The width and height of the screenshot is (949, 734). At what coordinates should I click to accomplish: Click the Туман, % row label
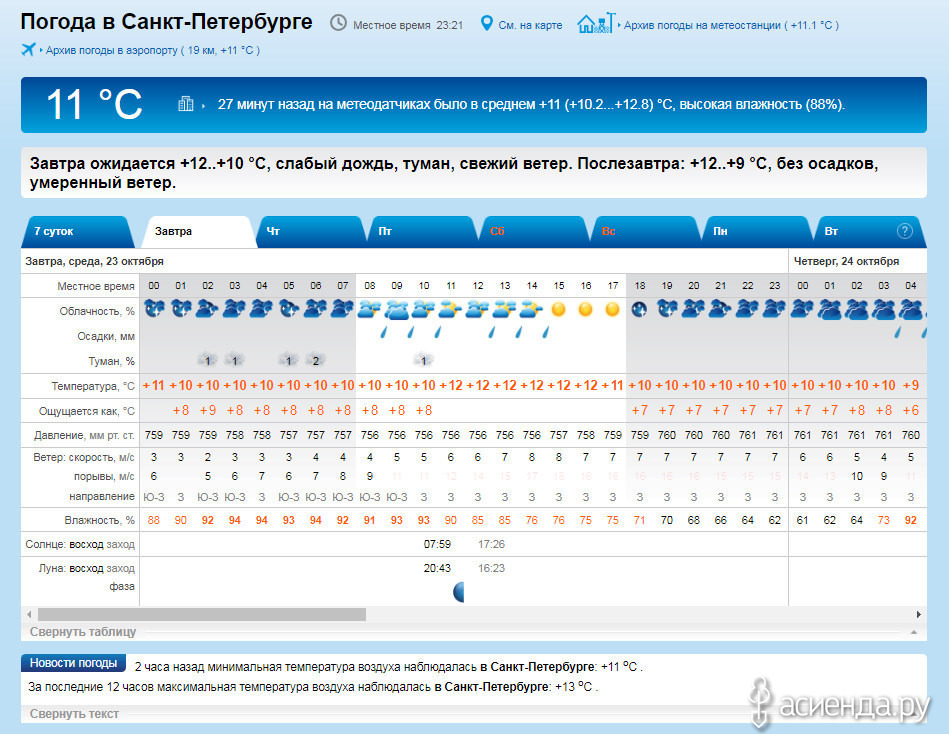point(111,361)
